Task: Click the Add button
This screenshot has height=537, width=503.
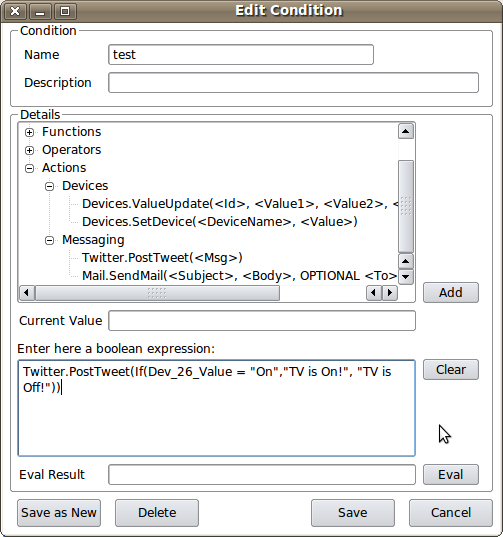Action: tap(451, 292)
